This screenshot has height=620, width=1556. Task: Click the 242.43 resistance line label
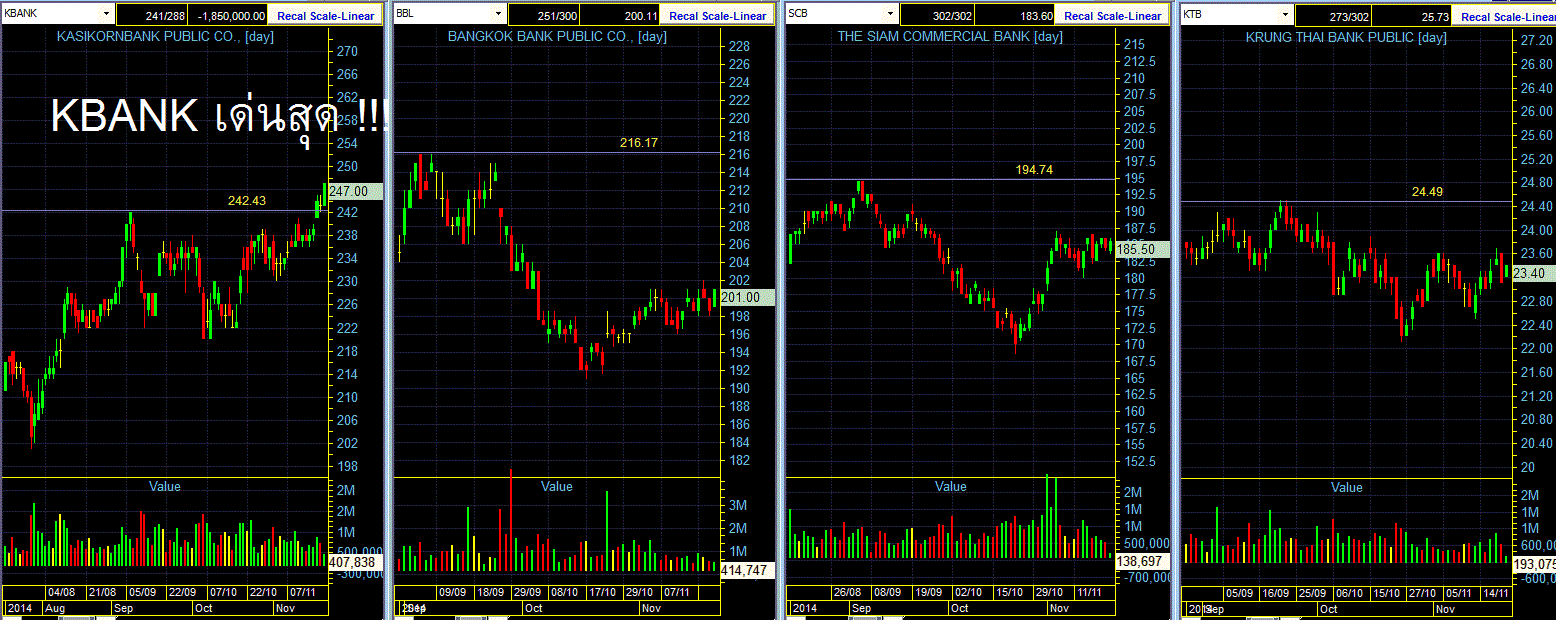247,201
